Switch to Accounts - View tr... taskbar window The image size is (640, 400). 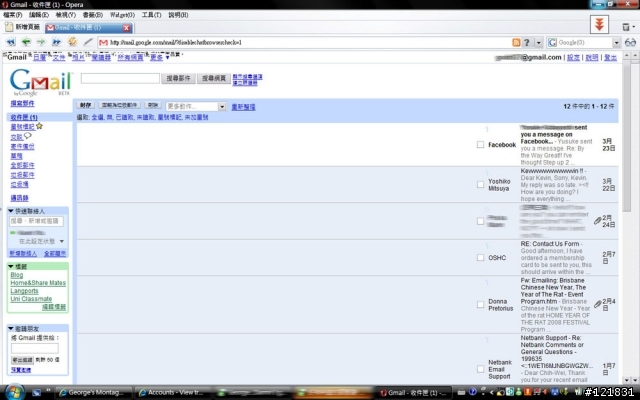(x=173, y=392)
